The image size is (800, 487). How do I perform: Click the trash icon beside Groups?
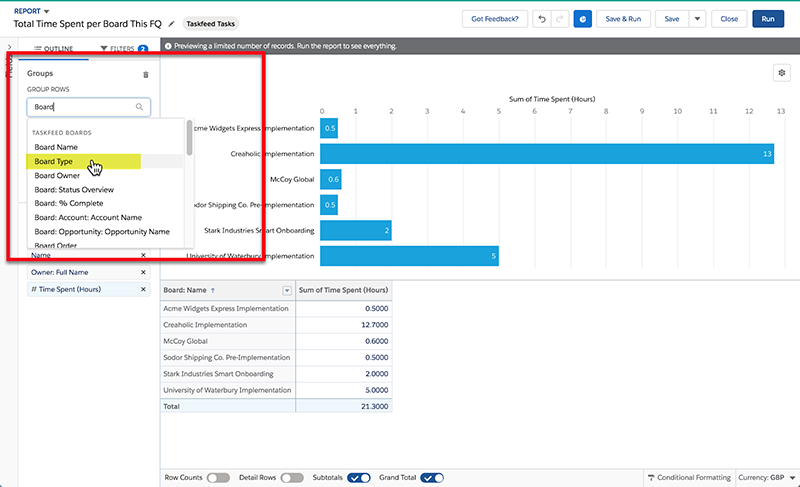pyautogui.click(x=146, y=74)
